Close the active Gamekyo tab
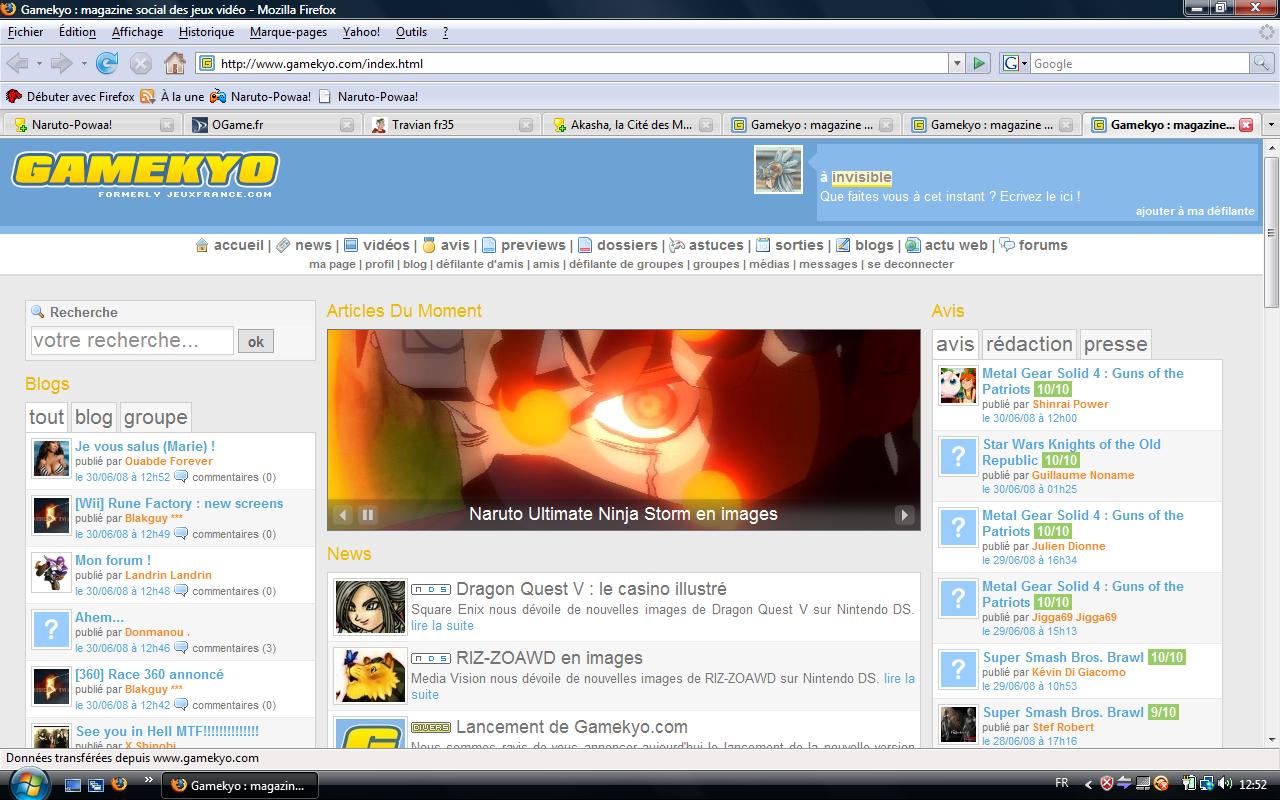 click(1246, 125)
